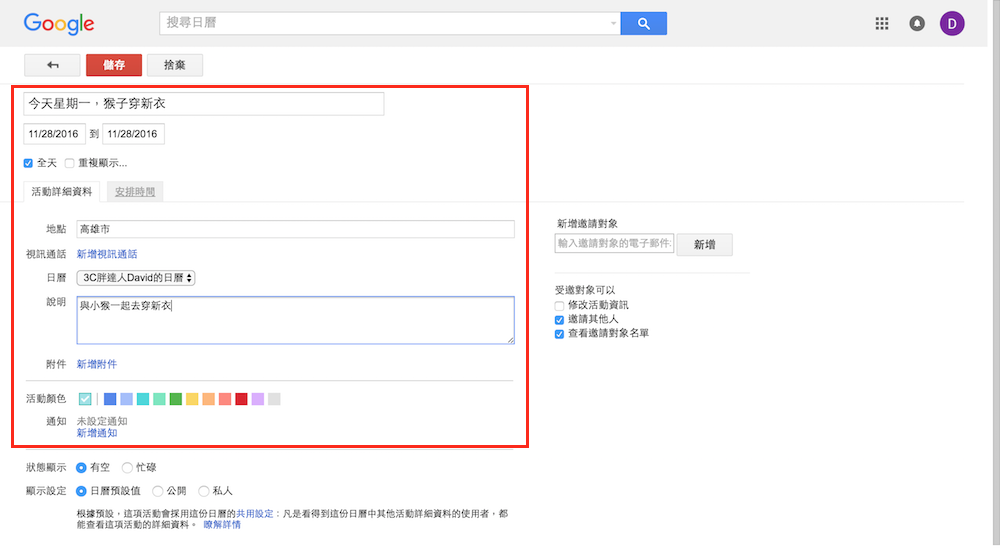Choose the orange event color

pyautogui.click(x=209, y=399)
